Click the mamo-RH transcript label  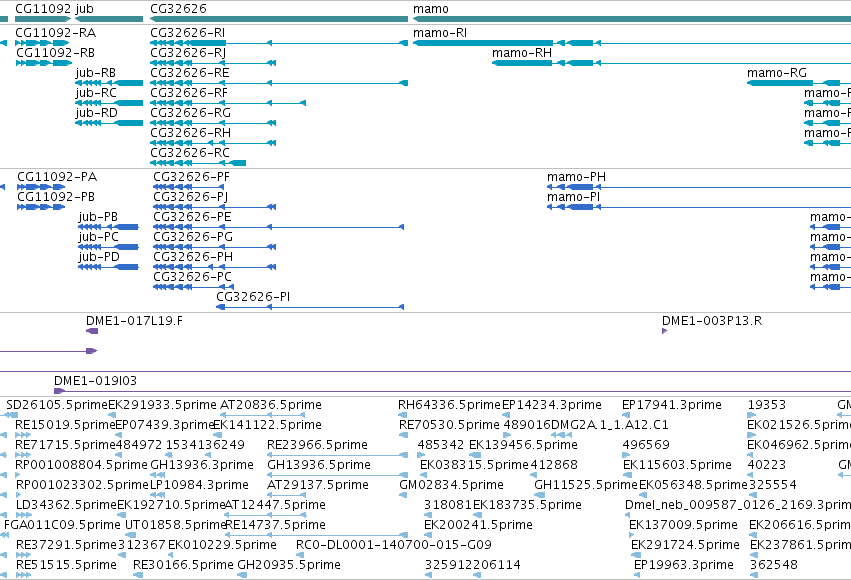[522, 53]
